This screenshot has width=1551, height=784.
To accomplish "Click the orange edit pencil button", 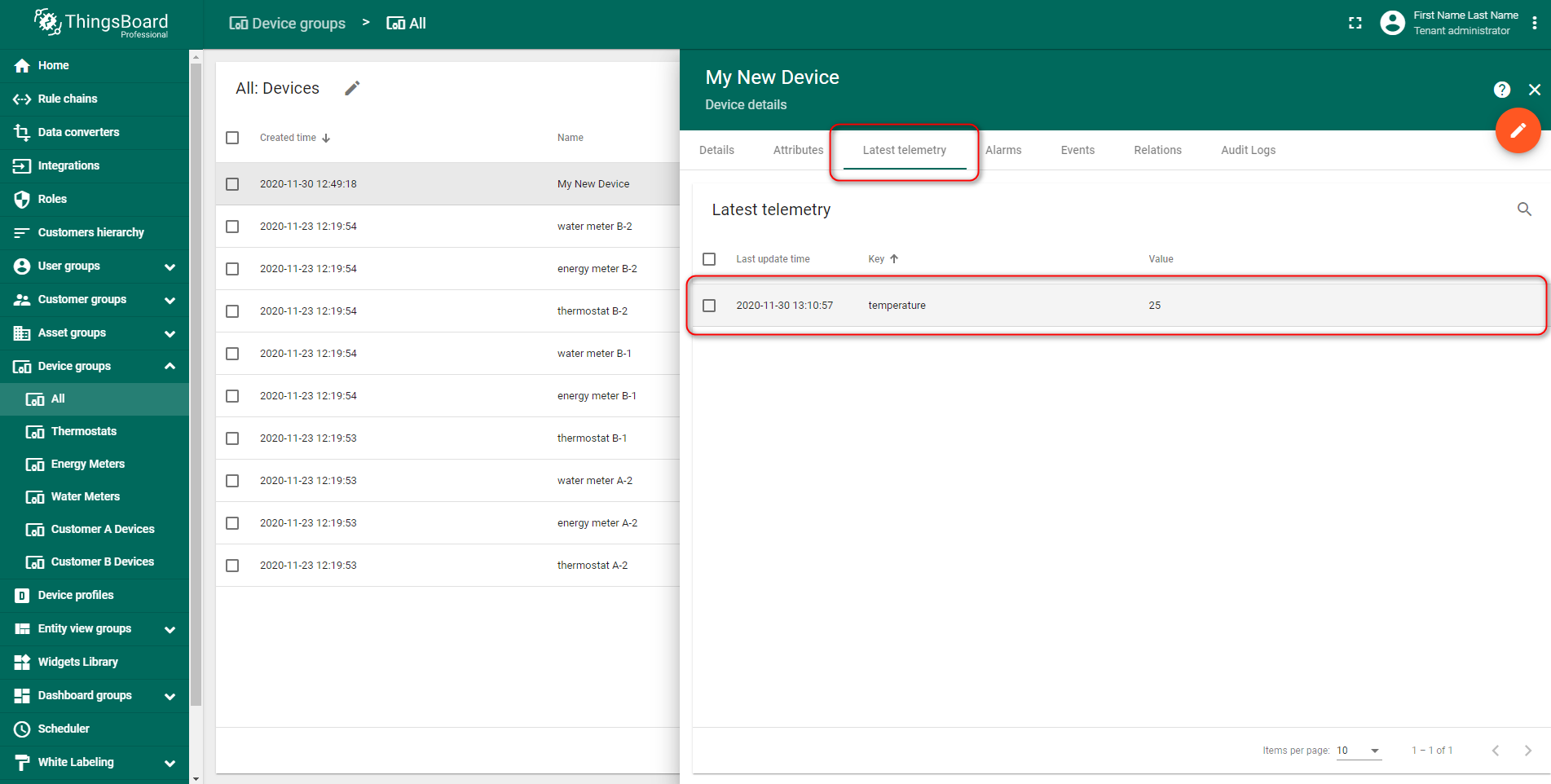I will point(1518,130).
